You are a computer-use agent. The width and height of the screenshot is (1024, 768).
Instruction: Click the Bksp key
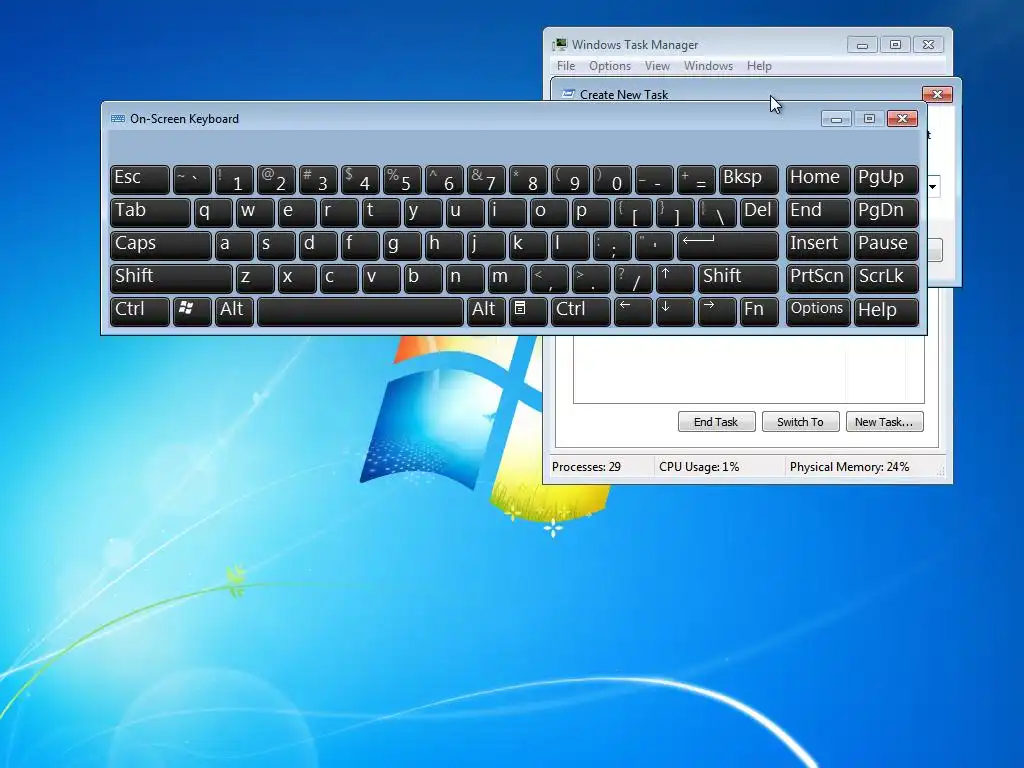click(x=748, y=180)
